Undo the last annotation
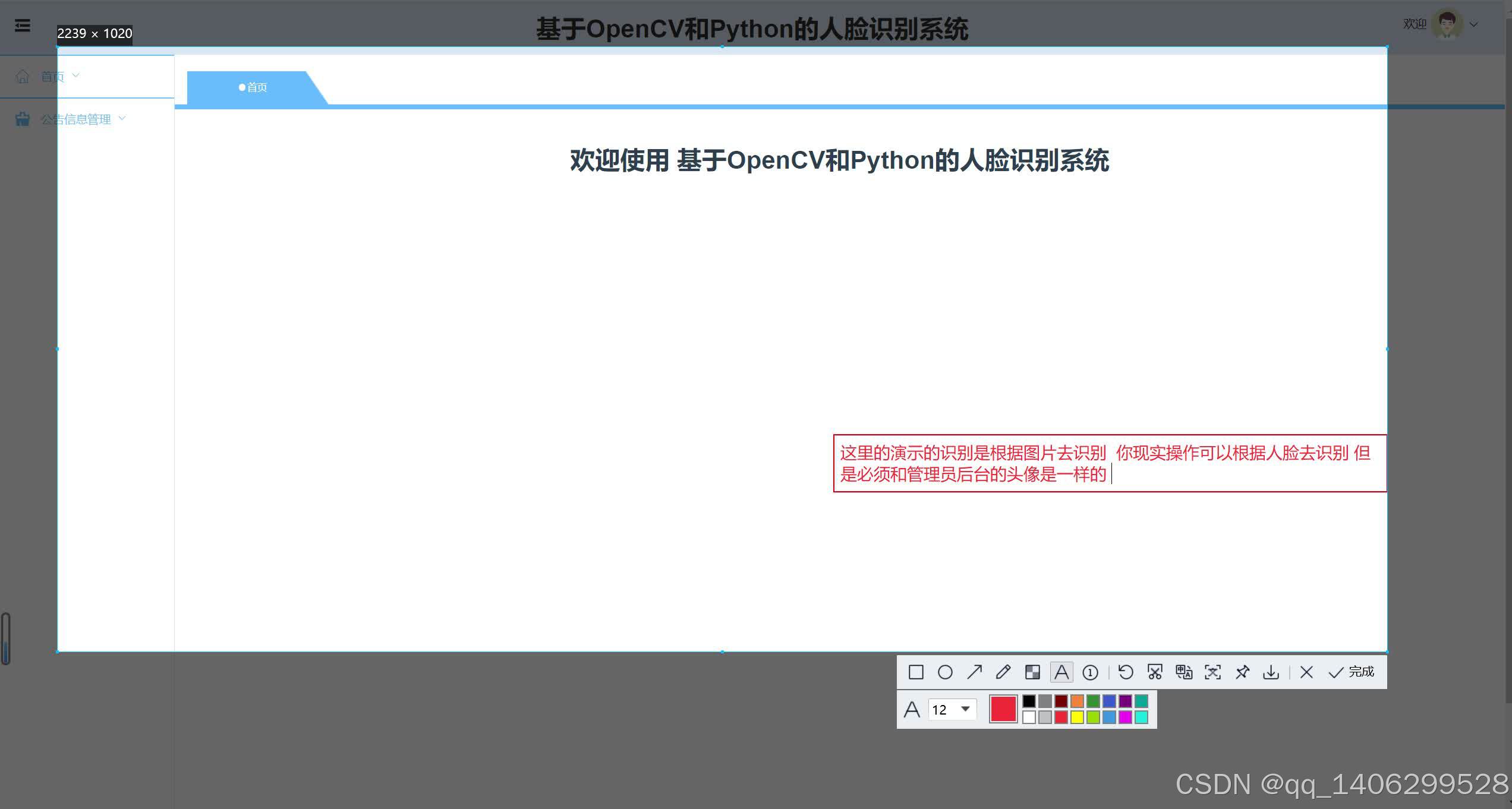The image size is (1512, 809). (1126, 672)
